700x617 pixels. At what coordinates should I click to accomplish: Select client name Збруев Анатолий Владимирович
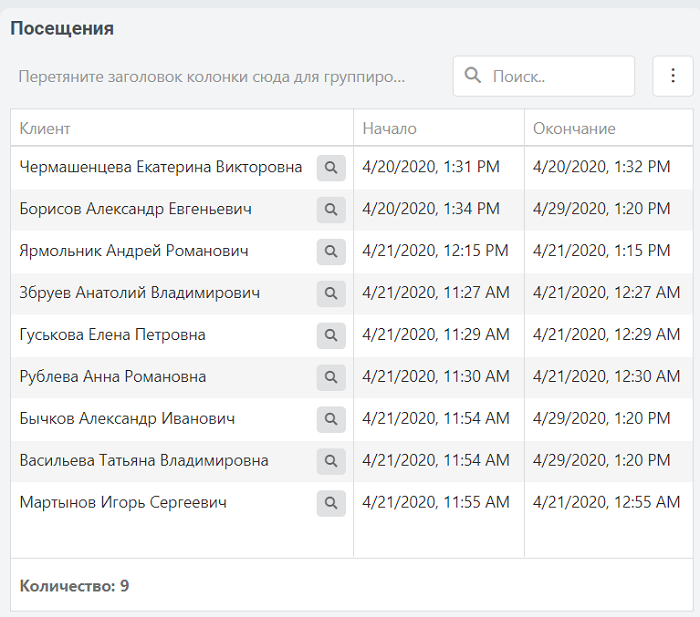coord(140,293)
